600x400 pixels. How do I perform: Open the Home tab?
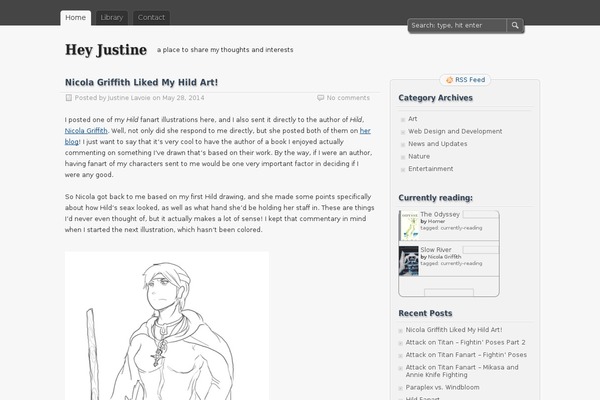(x=75, y=18)
